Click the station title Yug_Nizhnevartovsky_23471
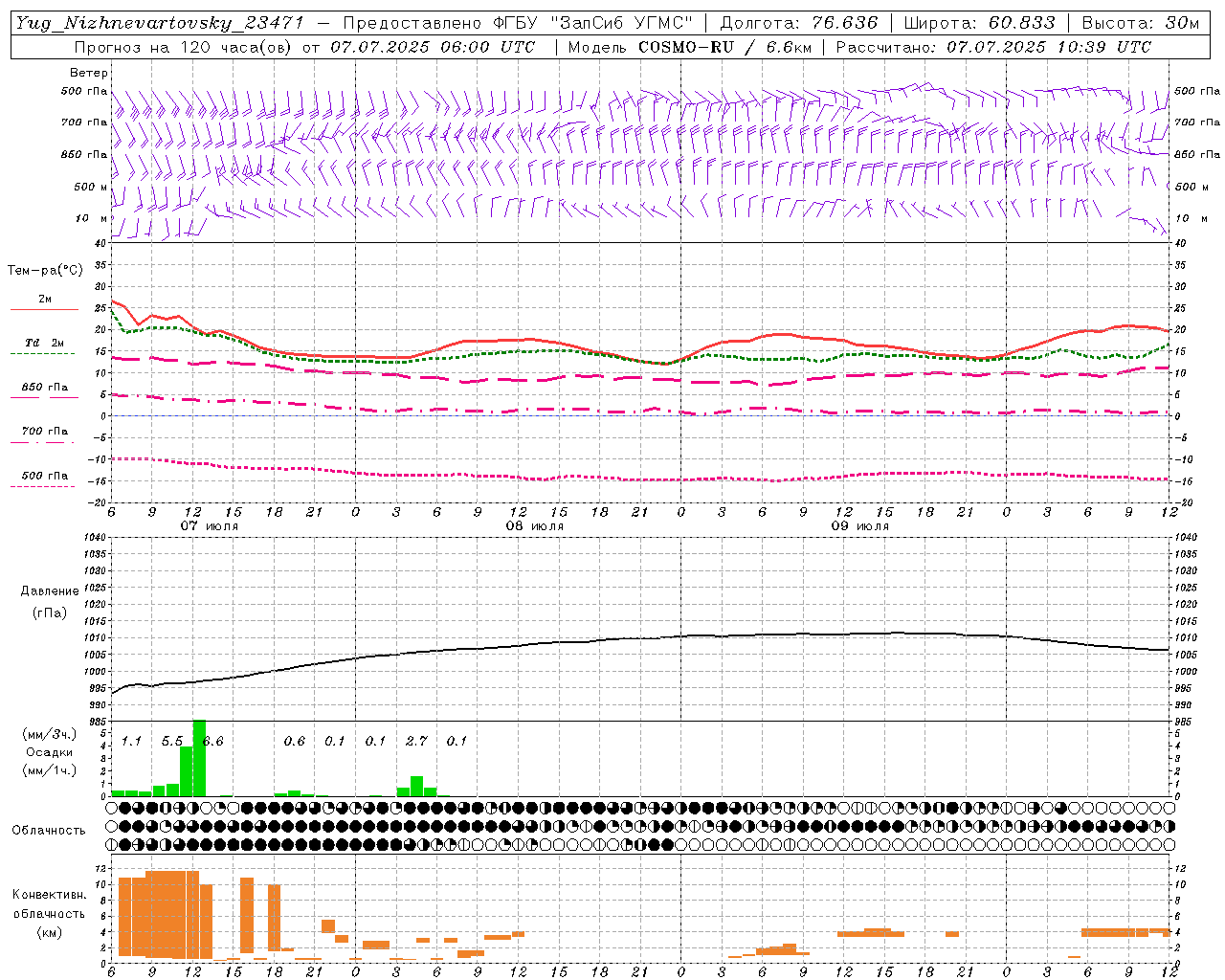 [x=160, y=24]
